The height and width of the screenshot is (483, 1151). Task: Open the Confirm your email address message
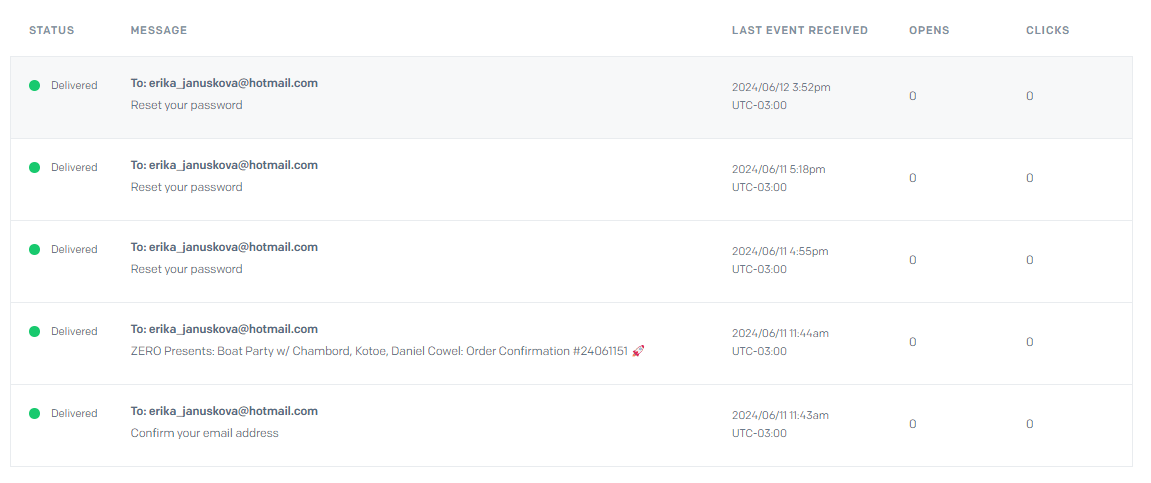[x=205, y=433]
